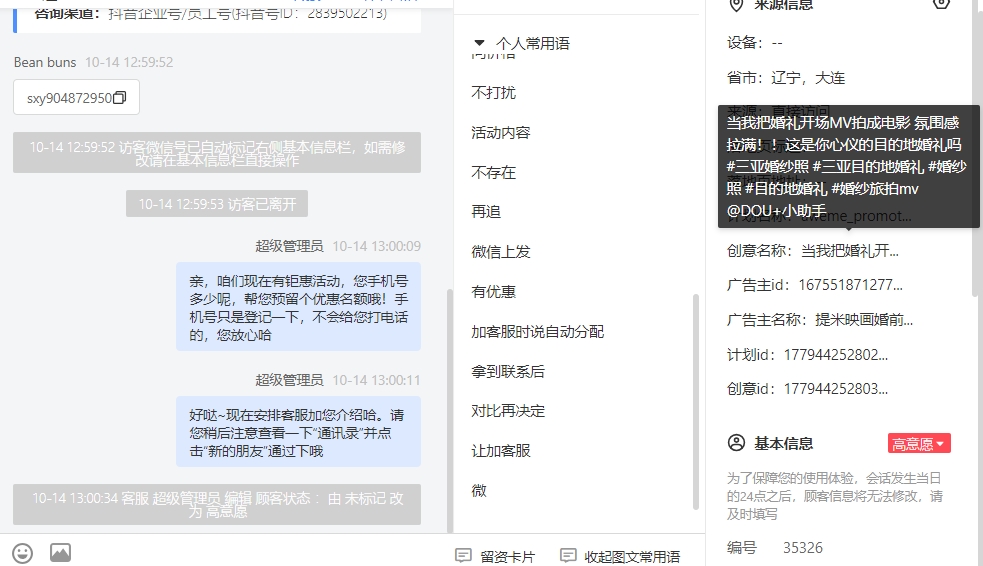Click the 省市 辽宁，大连 text
983x566 pixels.
click(x=786, y=78)
